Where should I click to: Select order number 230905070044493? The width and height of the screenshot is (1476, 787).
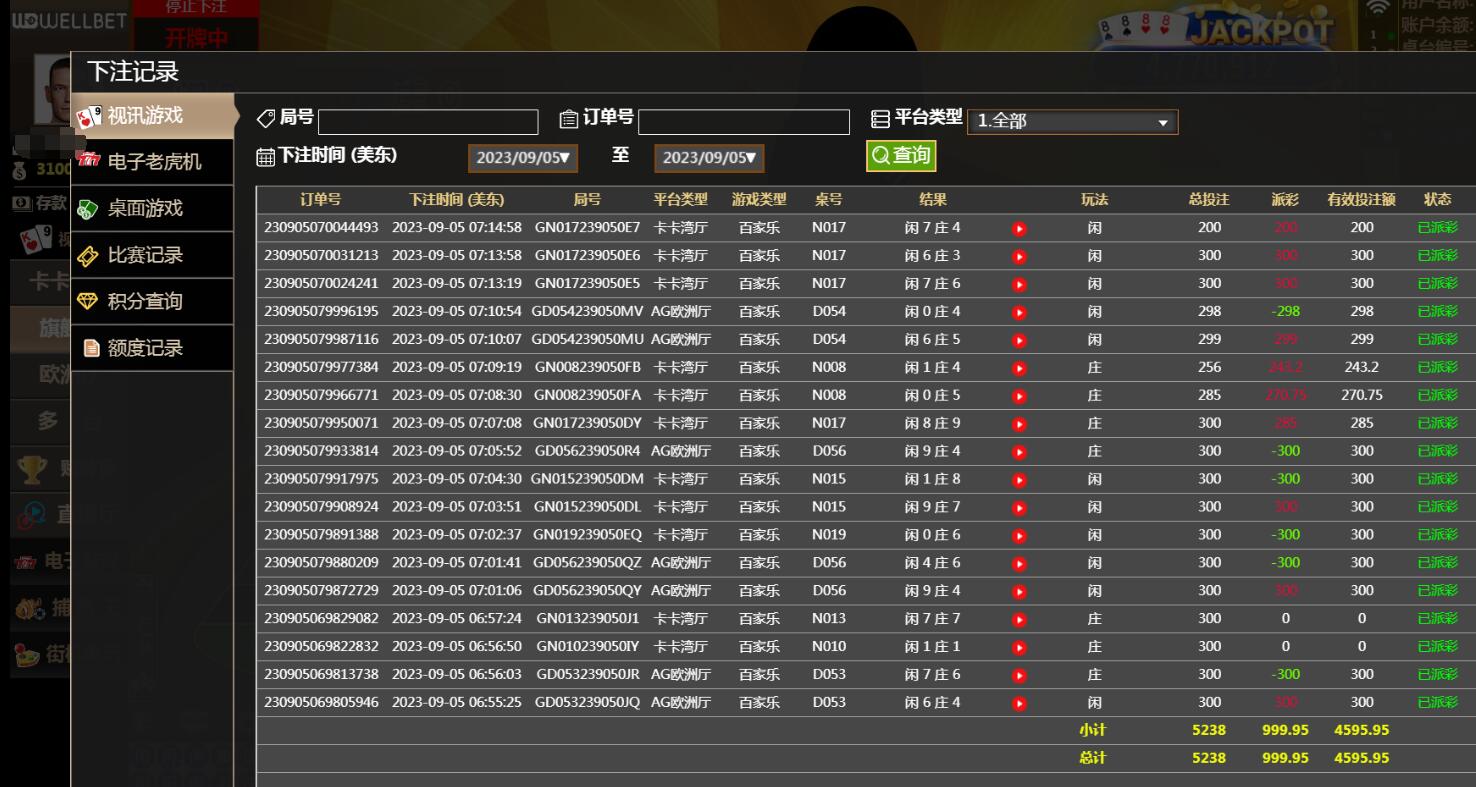321,228
